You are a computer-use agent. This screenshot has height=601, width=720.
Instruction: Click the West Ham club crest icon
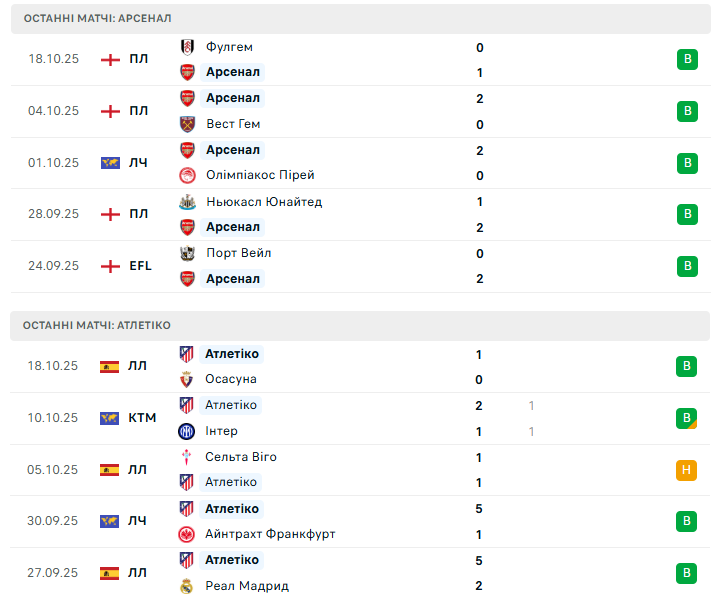[187, 124]
